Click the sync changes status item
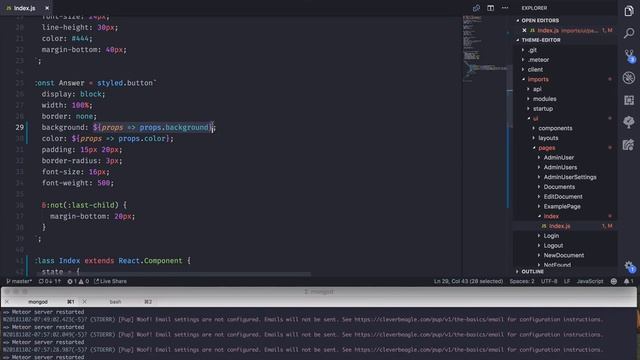 [50, 281]
